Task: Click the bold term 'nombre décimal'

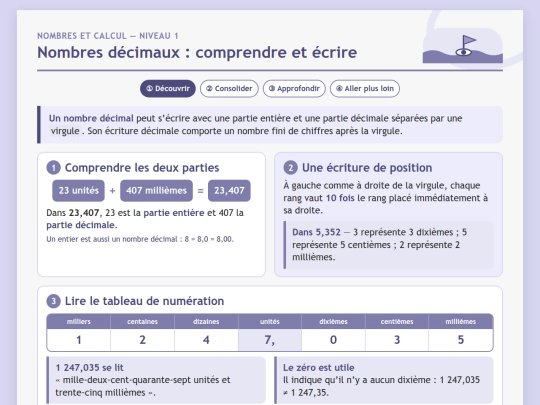Action: pos(98,118)
